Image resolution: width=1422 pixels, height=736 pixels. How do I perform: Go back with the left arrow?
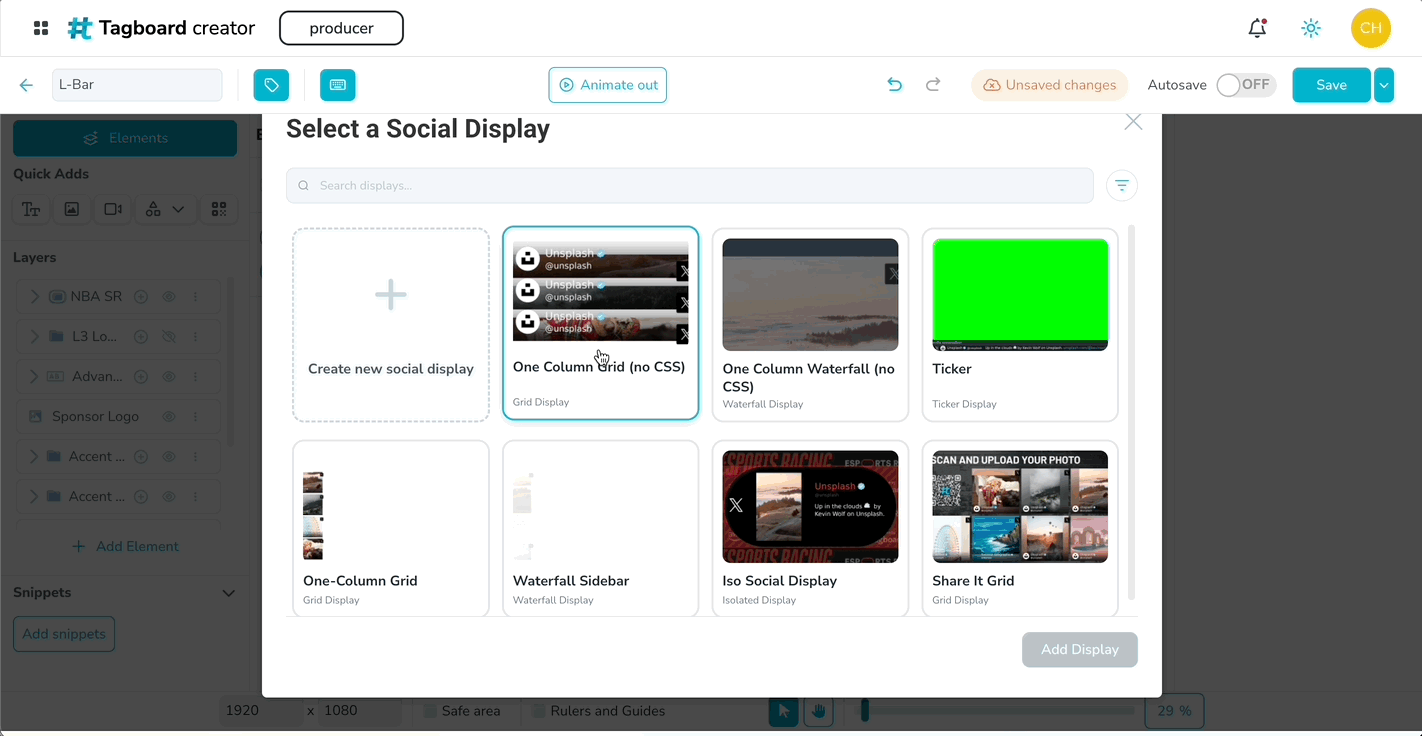(26, 85)
